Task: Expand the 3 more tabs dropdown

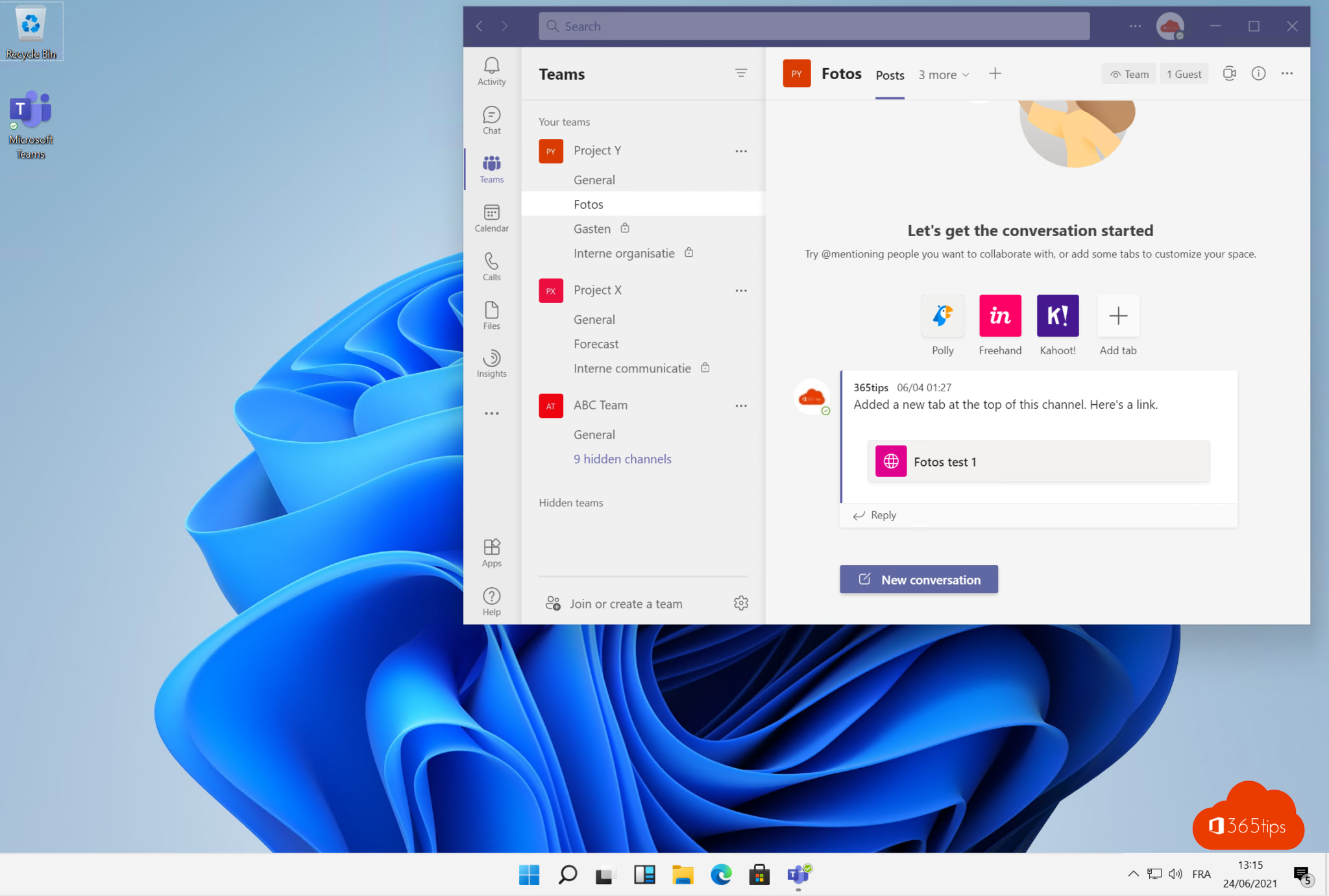Action: pos(944,75)
